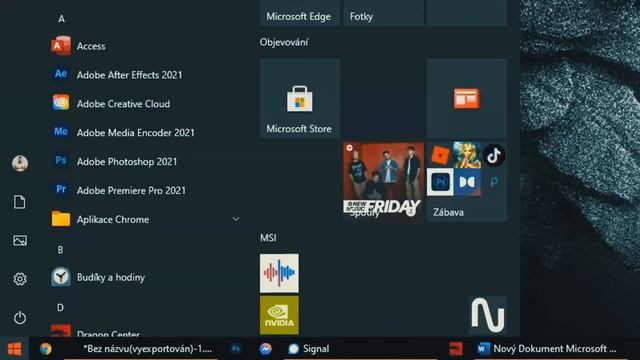Image resolution: width=640 pixels, height=360 pixels.
Task: Open the Microsoft Store tile
Action: pyautogui.click(x=300, y=98)
